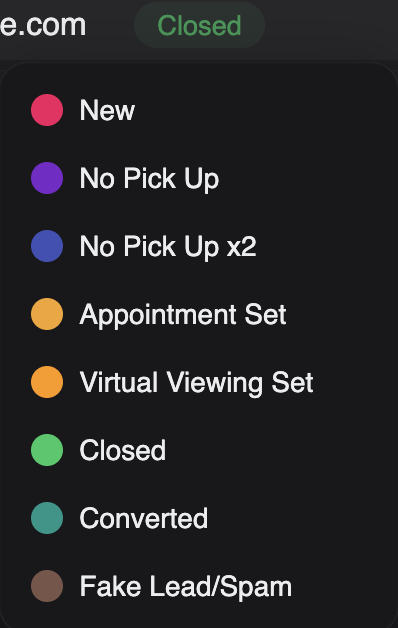Open the Closed status badge dropdown

(199, 25)
